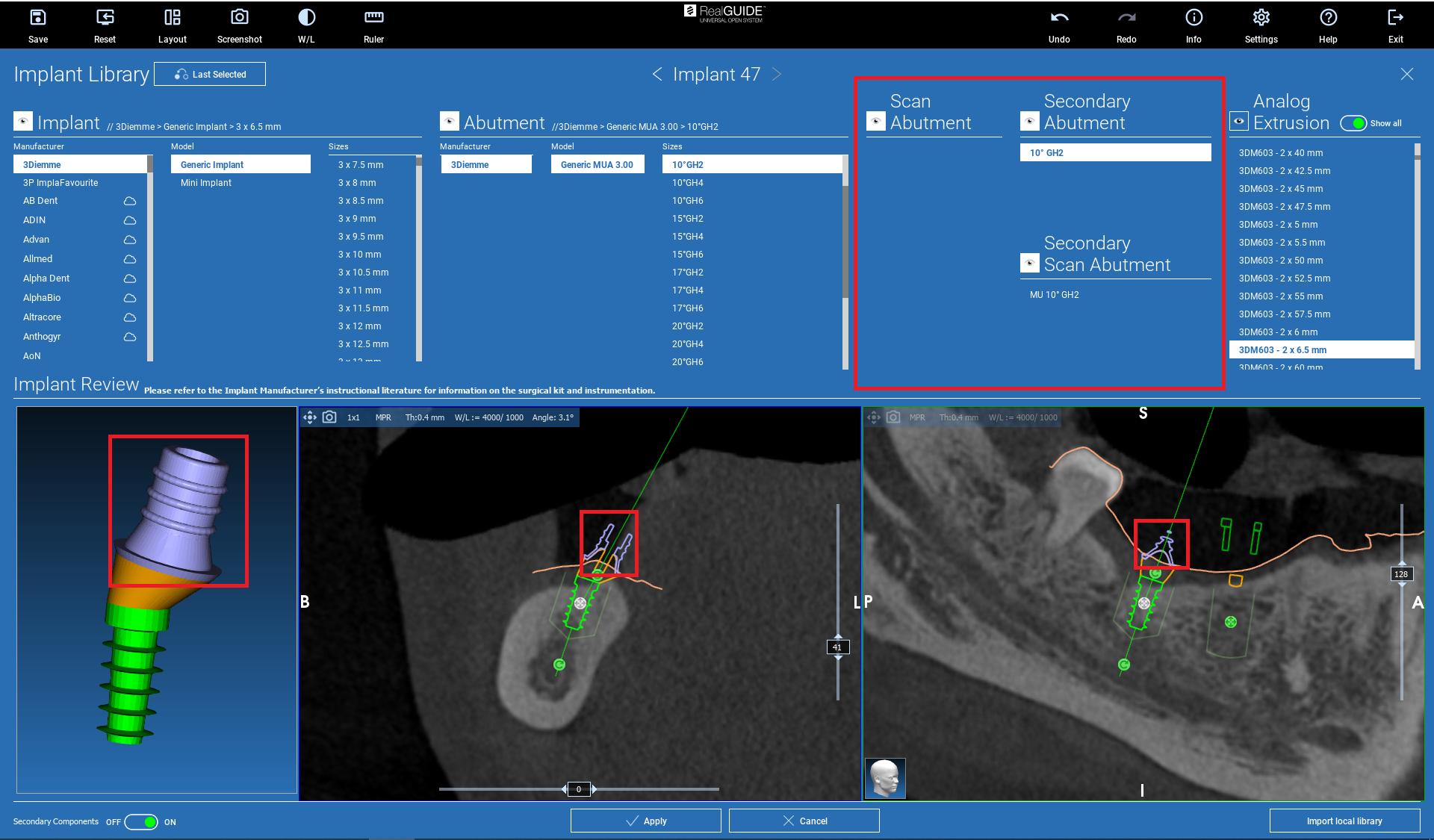Open Settings gear icon

(1261, 18)
